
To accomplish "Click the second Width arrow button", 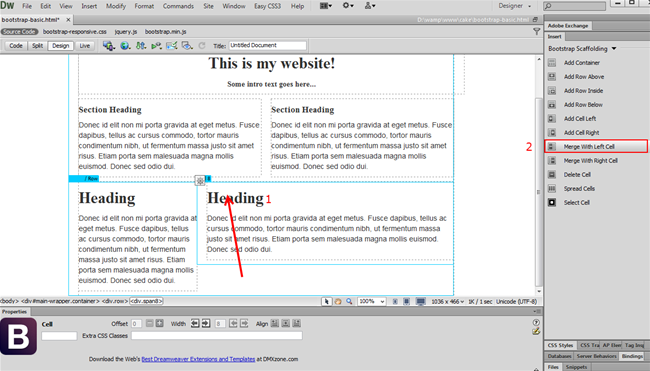I will pos(206,323).
